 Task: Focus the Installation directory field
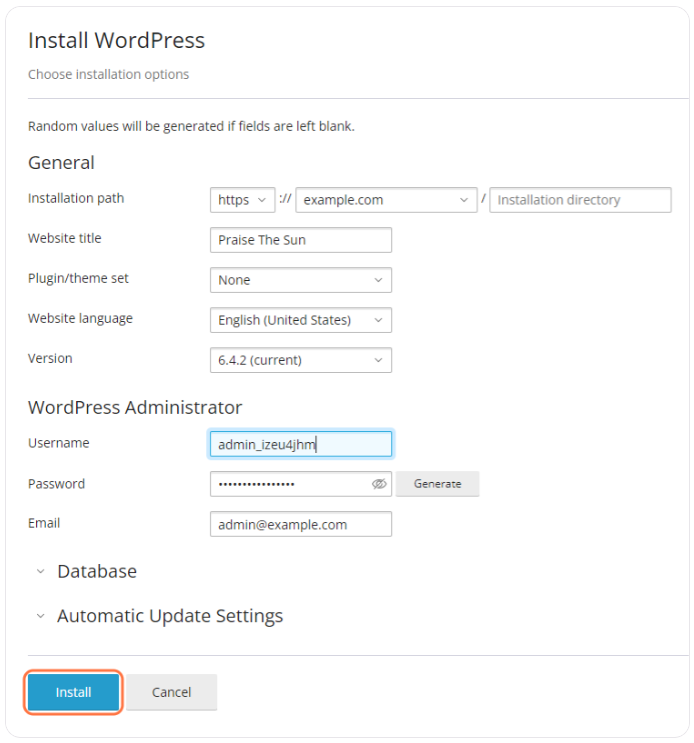[x=580, y=200]
